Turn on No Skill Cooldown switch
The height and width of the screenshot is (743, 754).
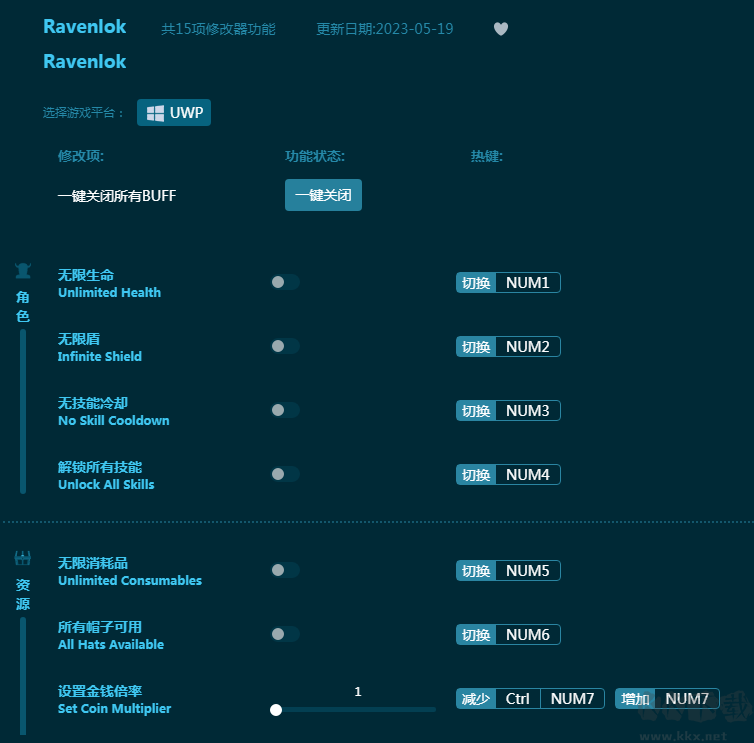point(285,410)
